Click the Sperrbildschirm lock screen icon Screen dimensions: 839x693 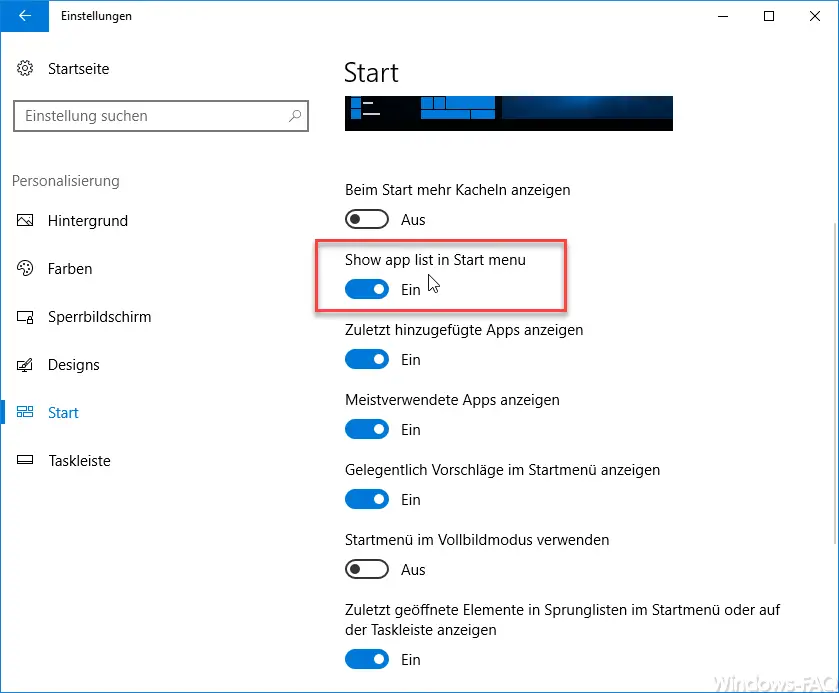click(25, 317)
